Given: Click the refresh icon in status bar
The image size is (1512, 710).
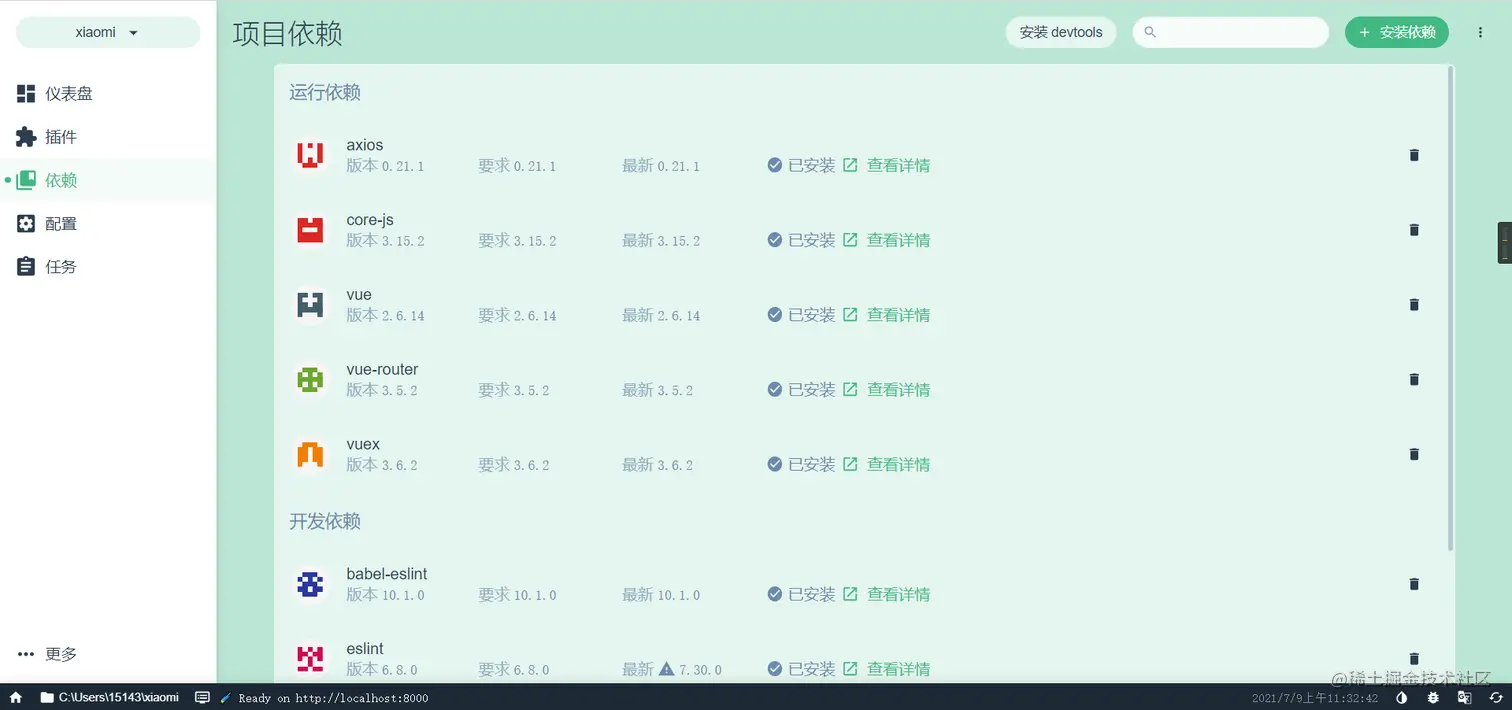Looking at the screenshot, I should pos(1496,697).
